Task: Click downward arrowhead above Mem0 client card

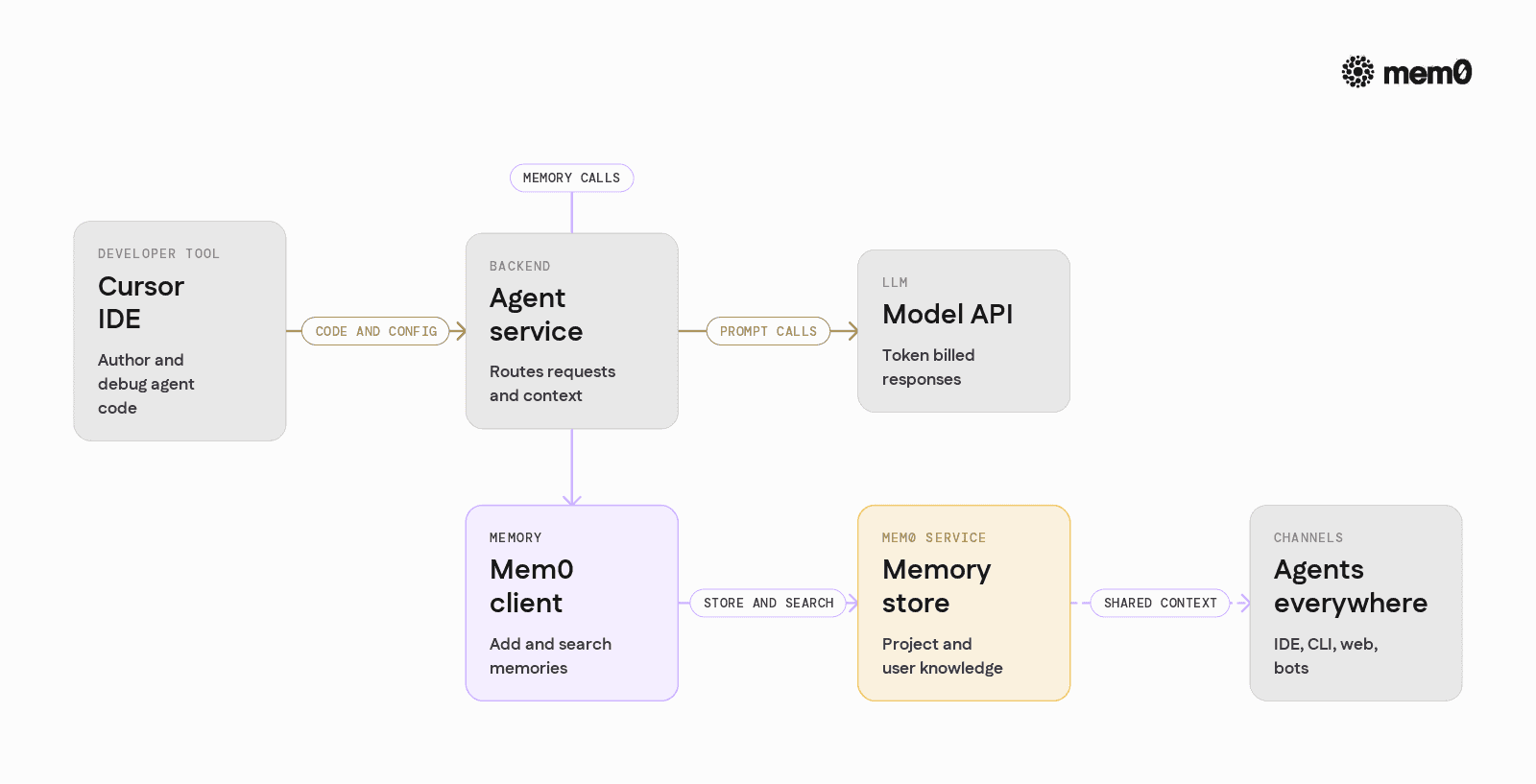Action: (572, 499)
